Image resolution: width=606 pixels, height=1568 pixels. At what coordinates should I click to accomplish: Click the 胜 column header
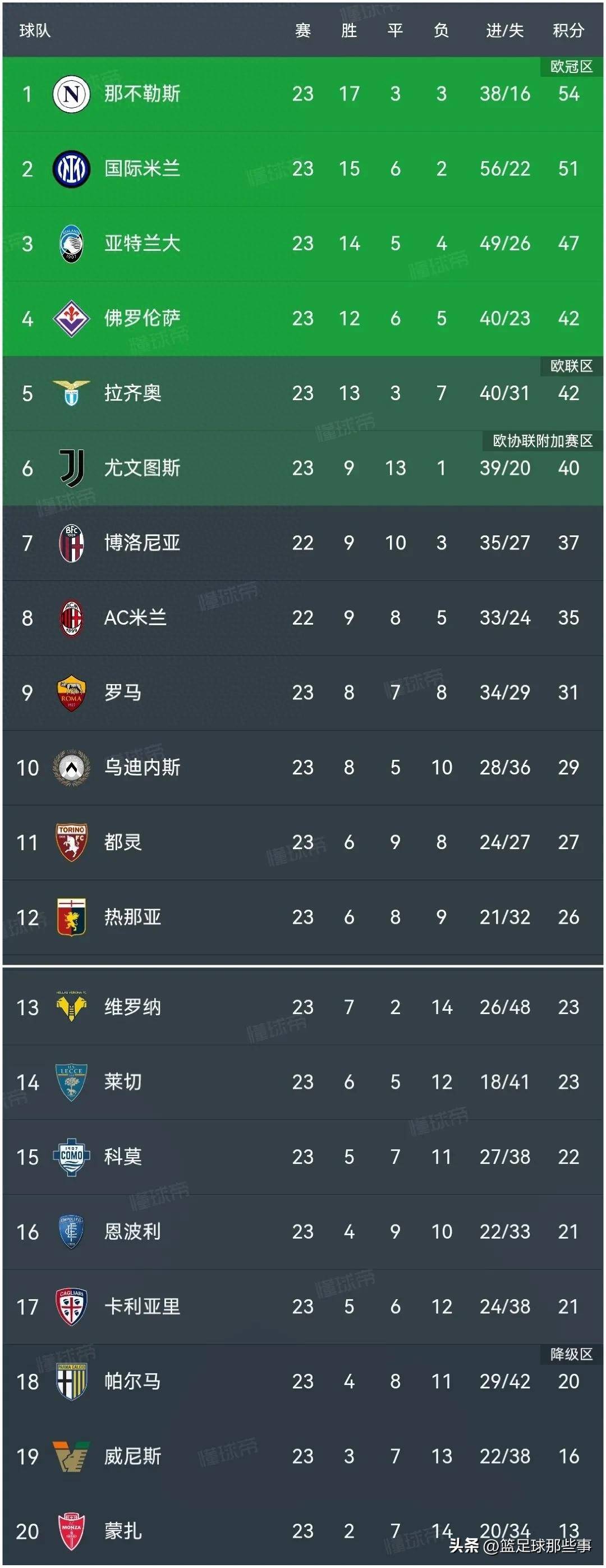(x=348, y=30)
